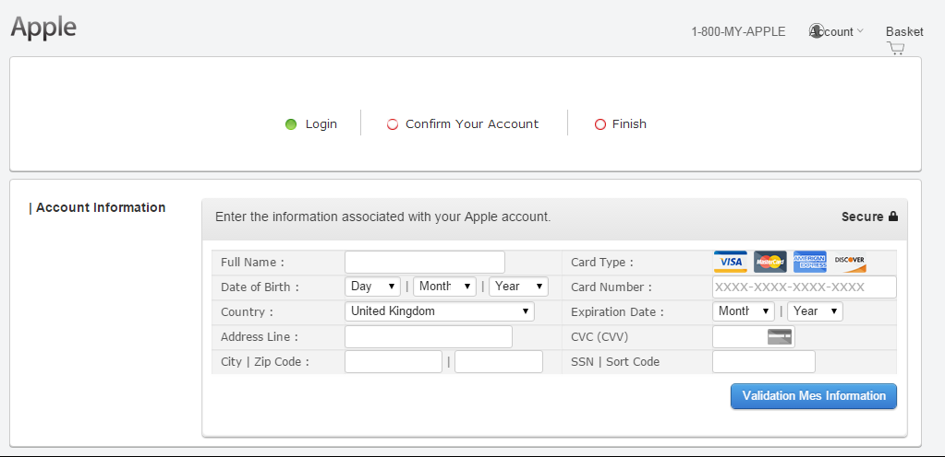This screenshot has width=945, height=457.
Task: Click the City input field
Action: 394,362
